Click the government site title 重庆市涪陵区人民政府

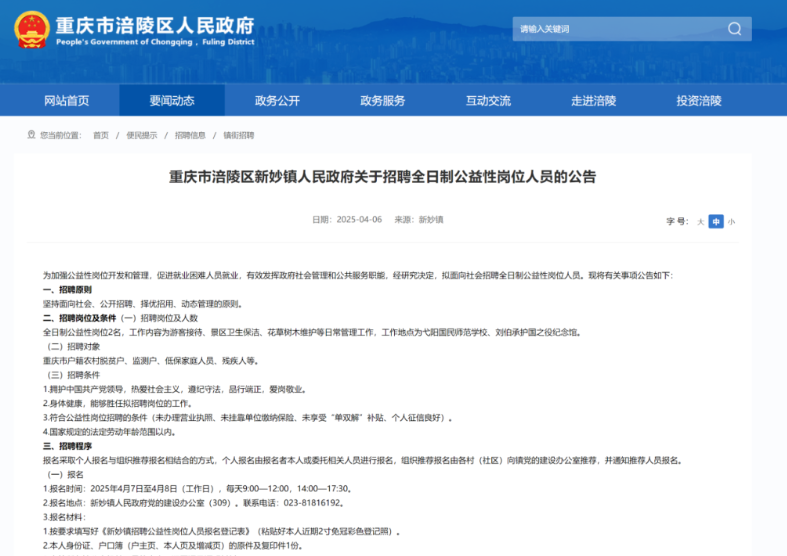[x=155, y=24]
